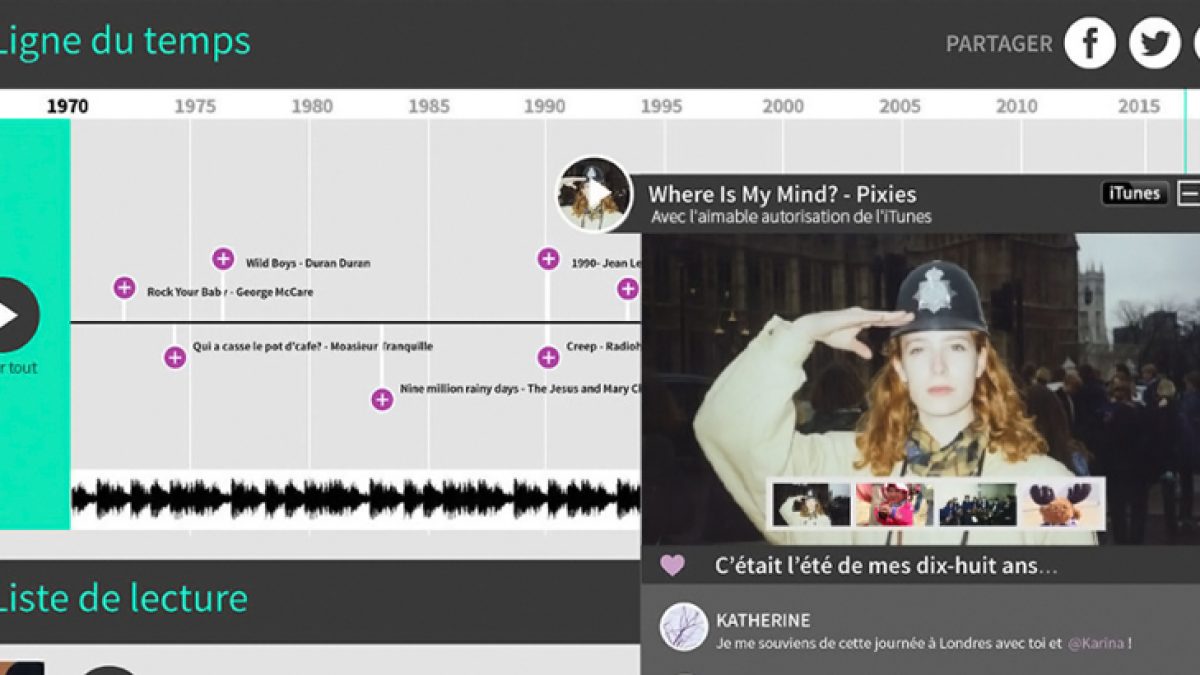
Task: Select the group photo thumbnail
Action: pos(978,504)
